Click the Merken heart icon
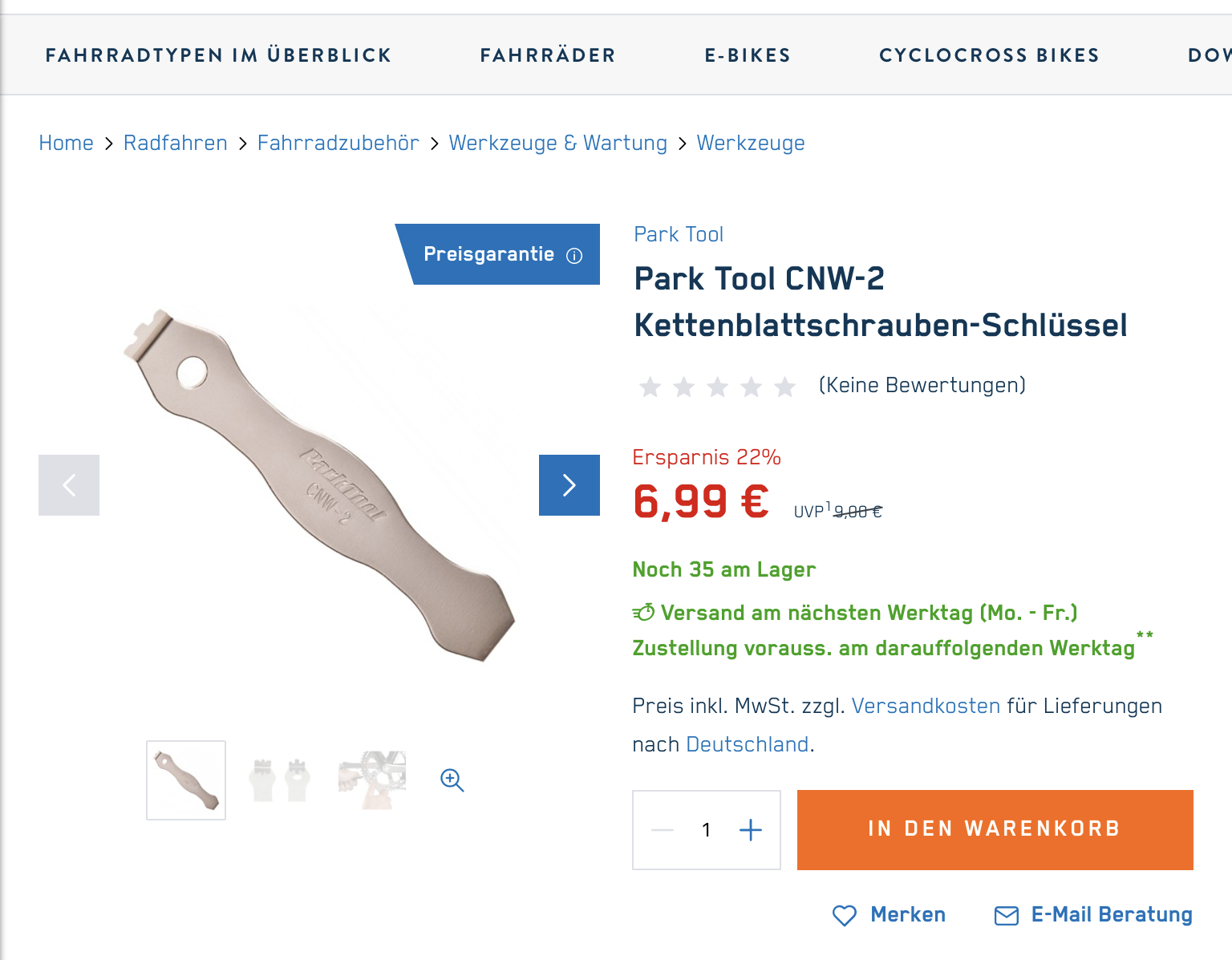Viewport: 1232px width, 960px height. 845,915
